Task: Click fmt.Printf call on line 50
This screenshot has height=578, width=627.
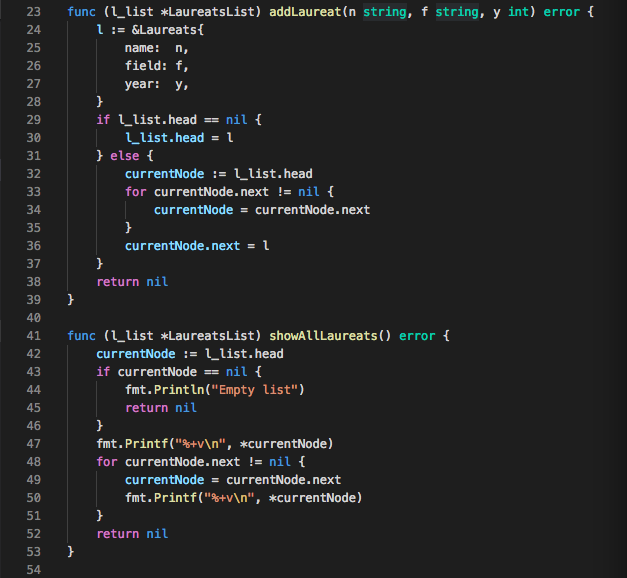Action: [x=244, y=498]
